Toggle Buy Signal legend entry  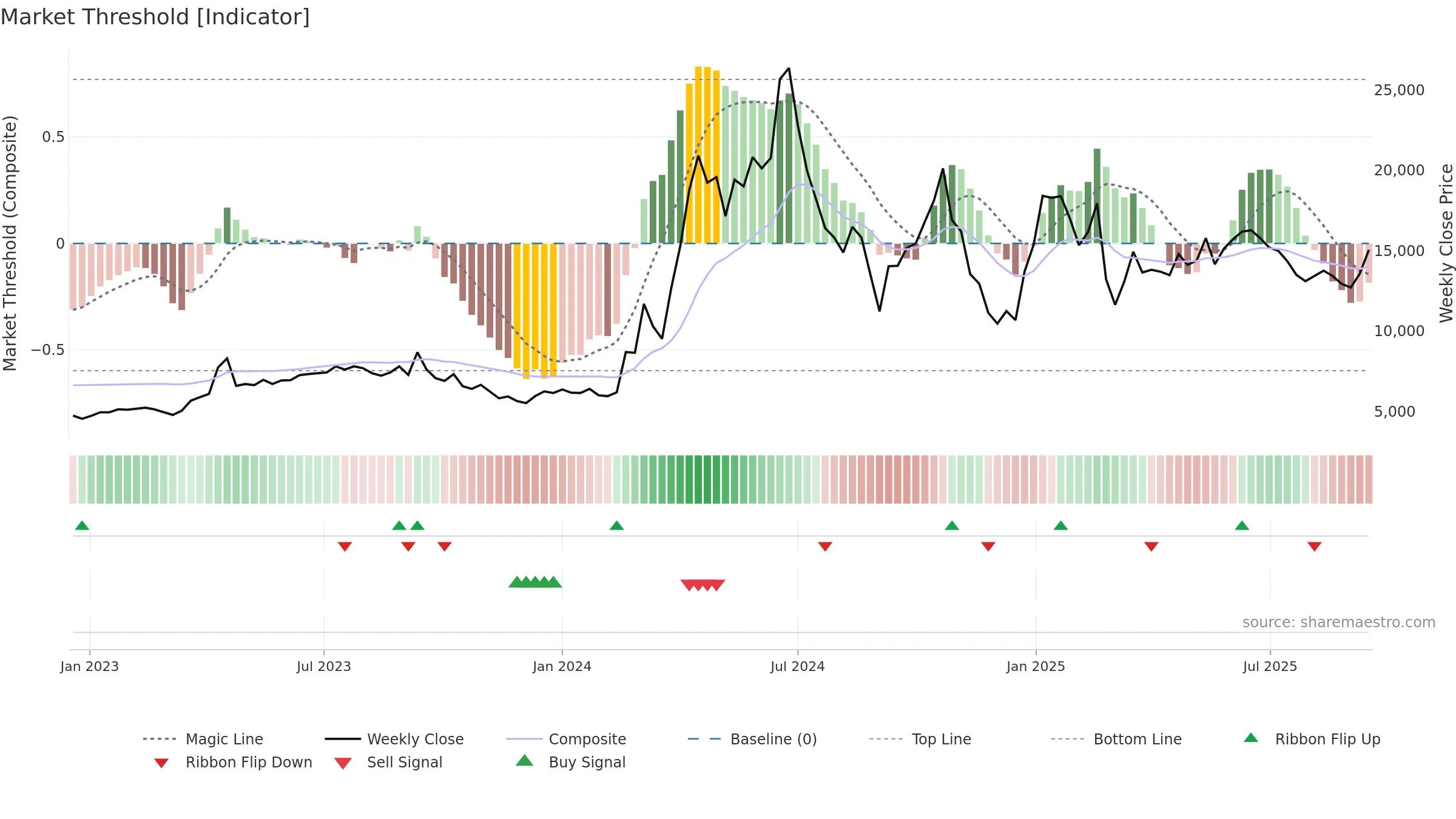pyautogui.click(x=571, y=762)
